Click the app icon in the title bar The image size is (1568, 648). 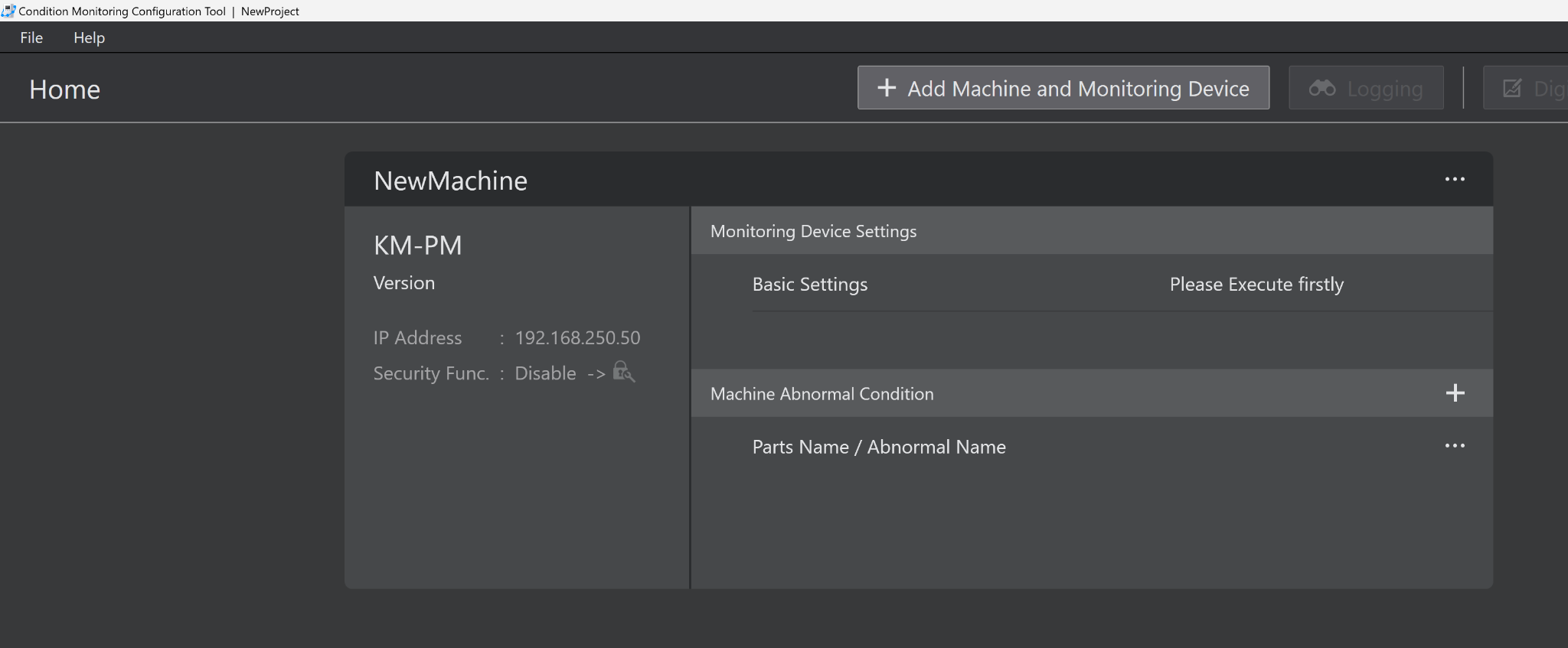(8, 11)
